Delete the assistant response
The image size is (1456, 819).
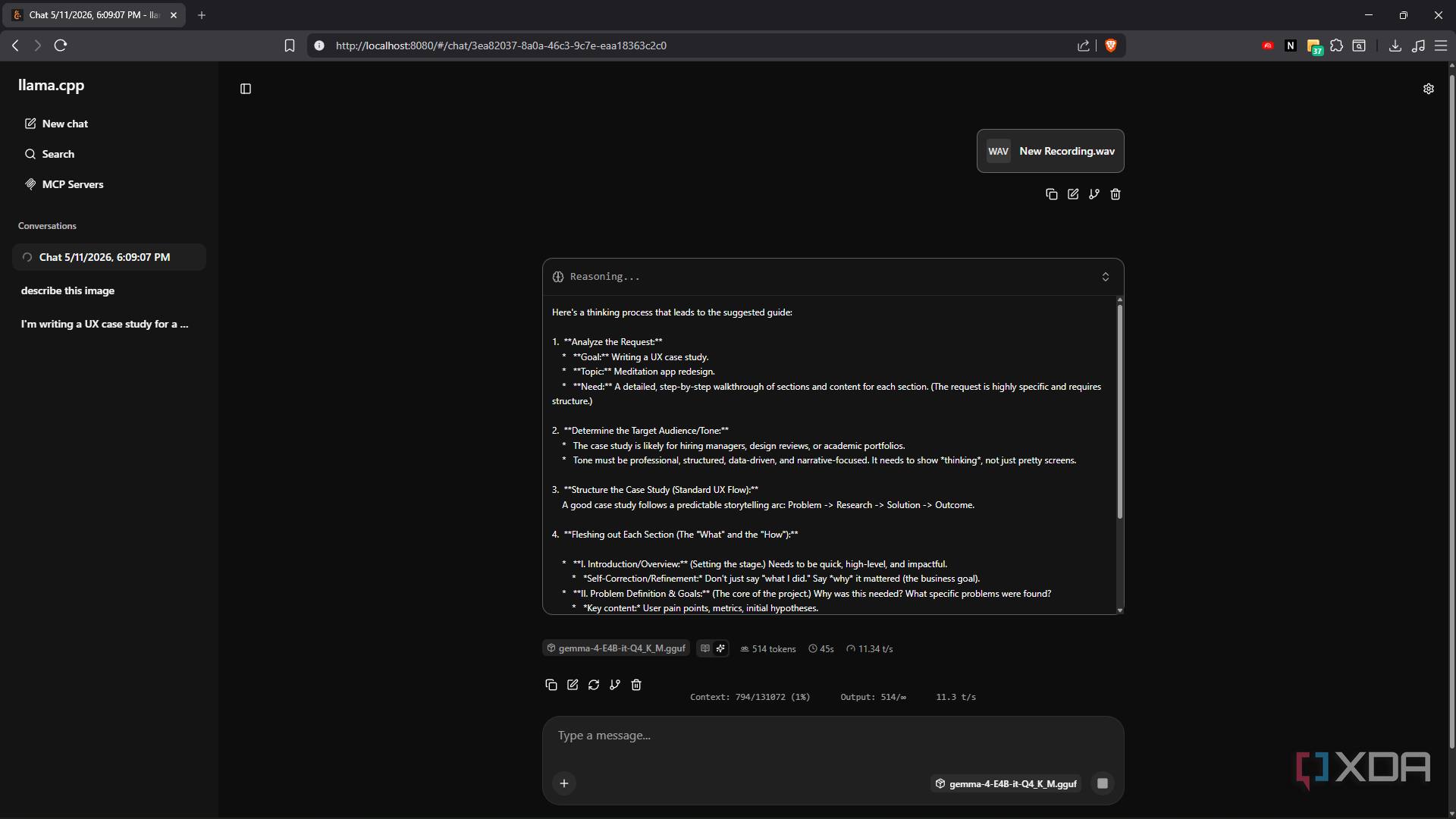(636, 685)
